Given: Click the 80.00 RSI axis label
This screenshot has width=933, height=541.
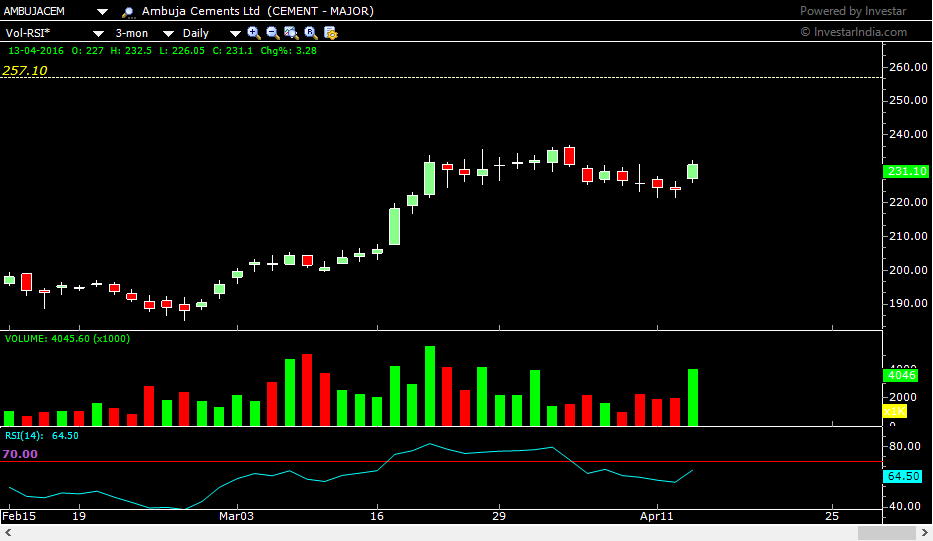Looking at the screenshot, I should tap(904, 446).
